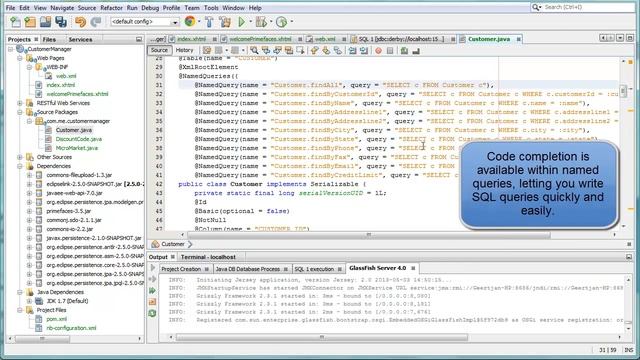Open the Profile Project dropdown arrow
The height and width of the screenshot is (360, 640).
tap(291, 22)
